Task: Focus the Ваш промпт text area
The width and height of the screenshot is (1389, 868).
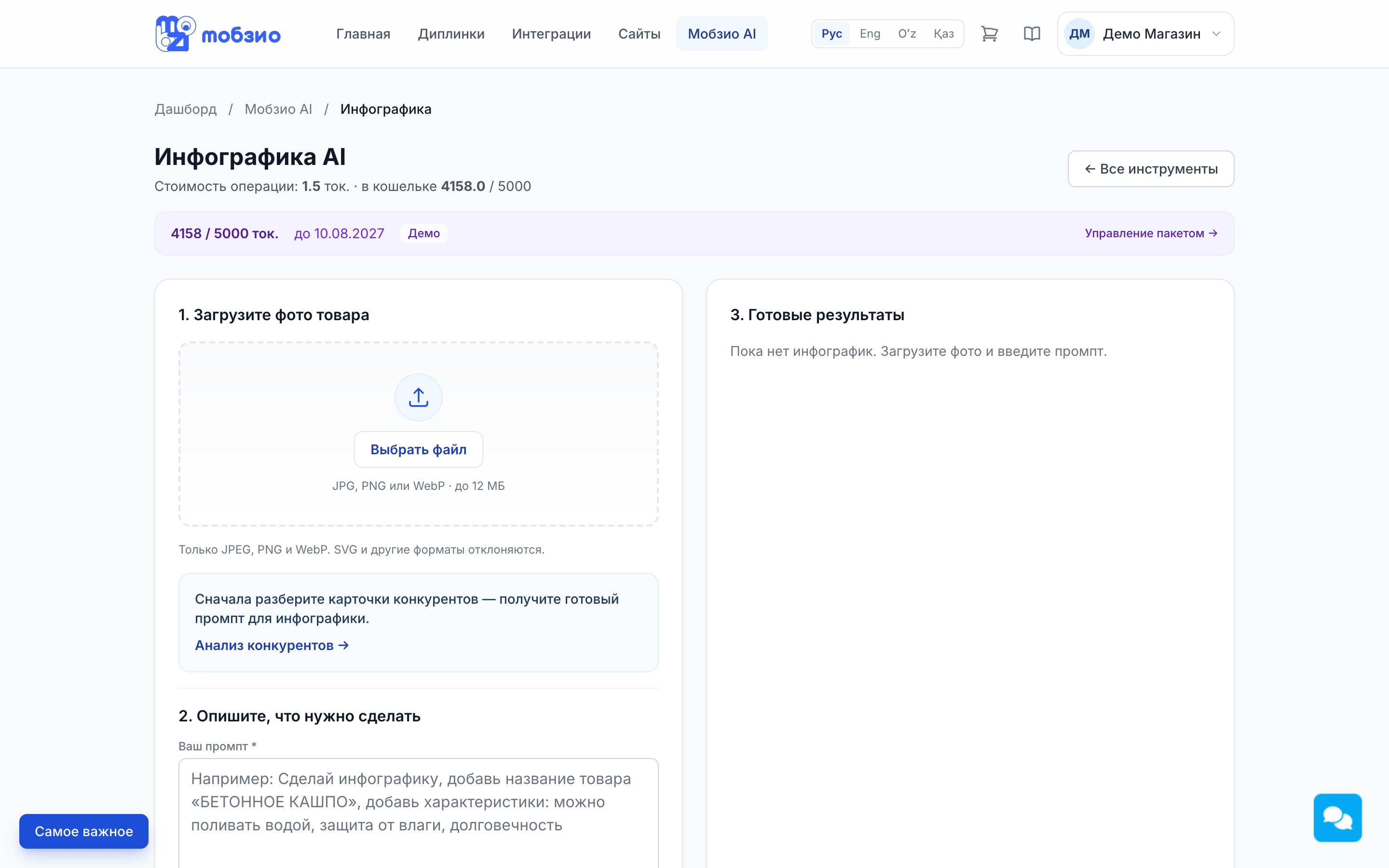Action: (x=419, y=814)
